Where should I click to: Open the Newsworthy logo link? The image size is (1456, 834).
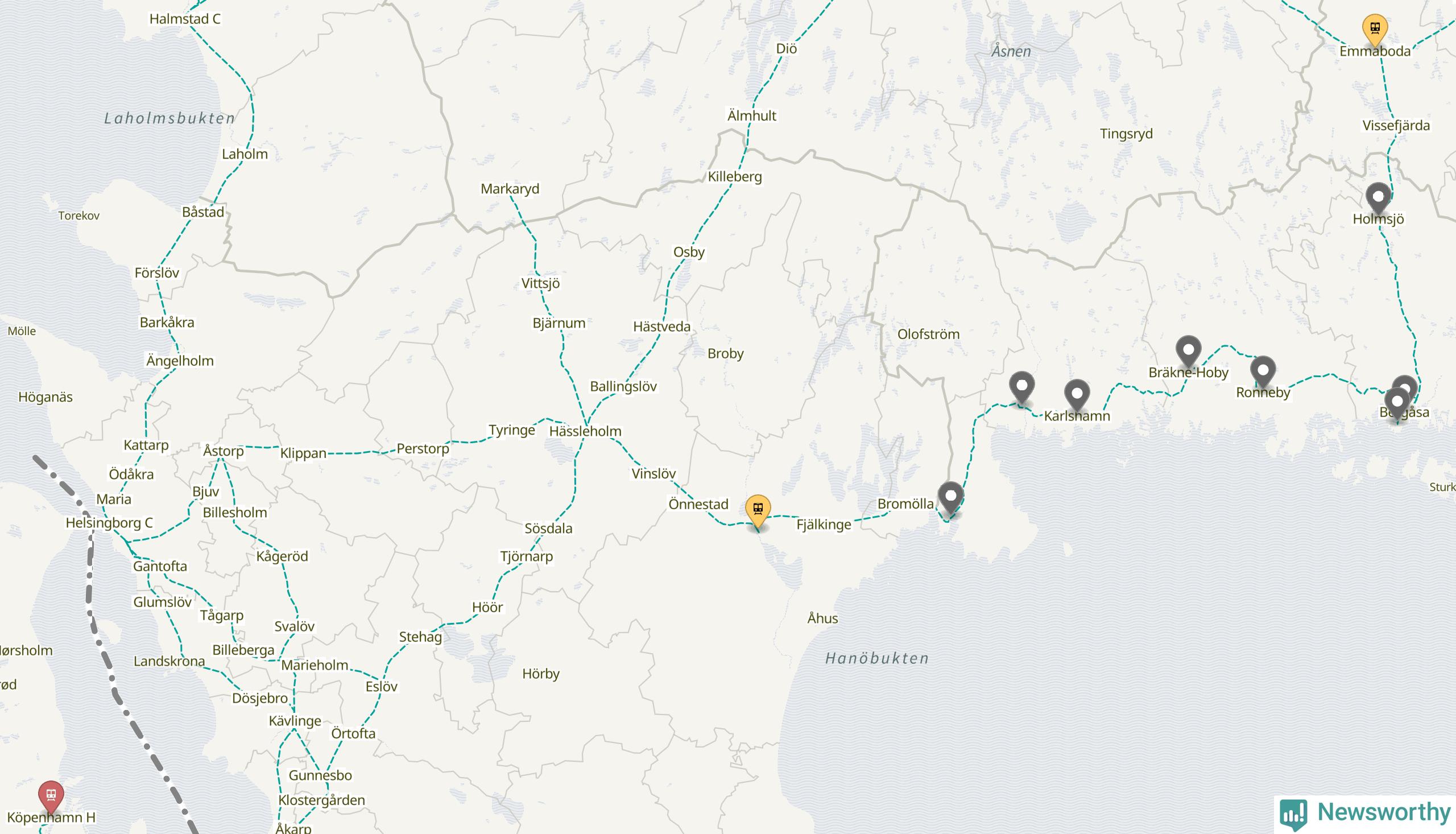click(x=1365, y=814)
